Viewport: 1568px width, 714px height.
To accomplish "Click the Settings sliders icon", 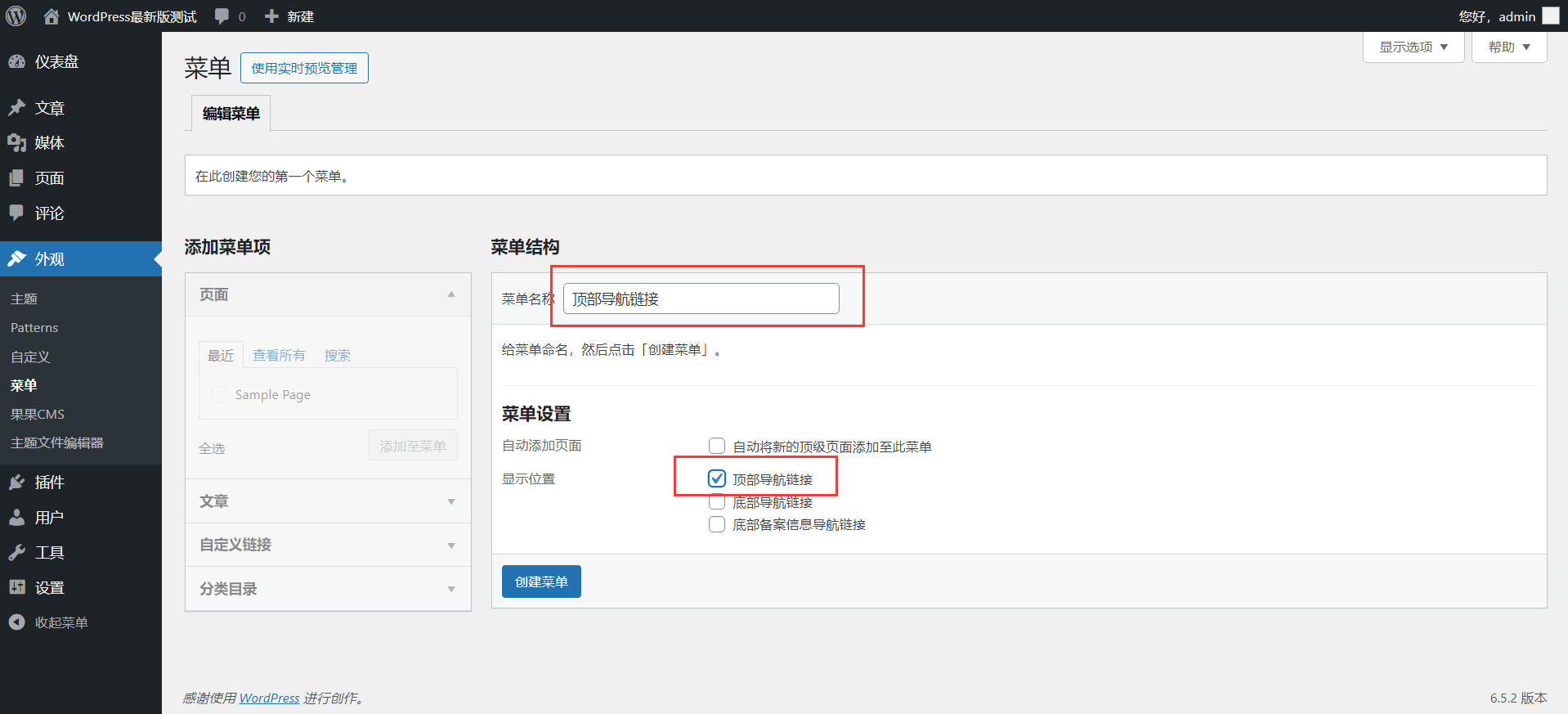I will click(17, 587).
